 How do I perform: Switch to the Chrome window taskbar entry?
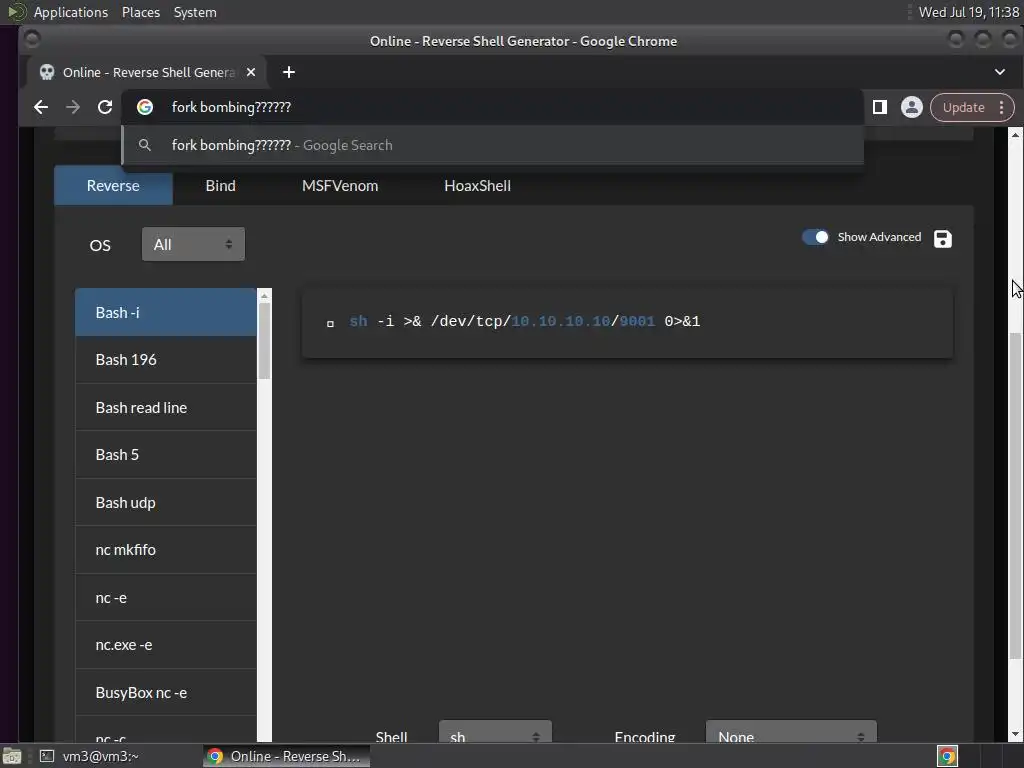286,756
